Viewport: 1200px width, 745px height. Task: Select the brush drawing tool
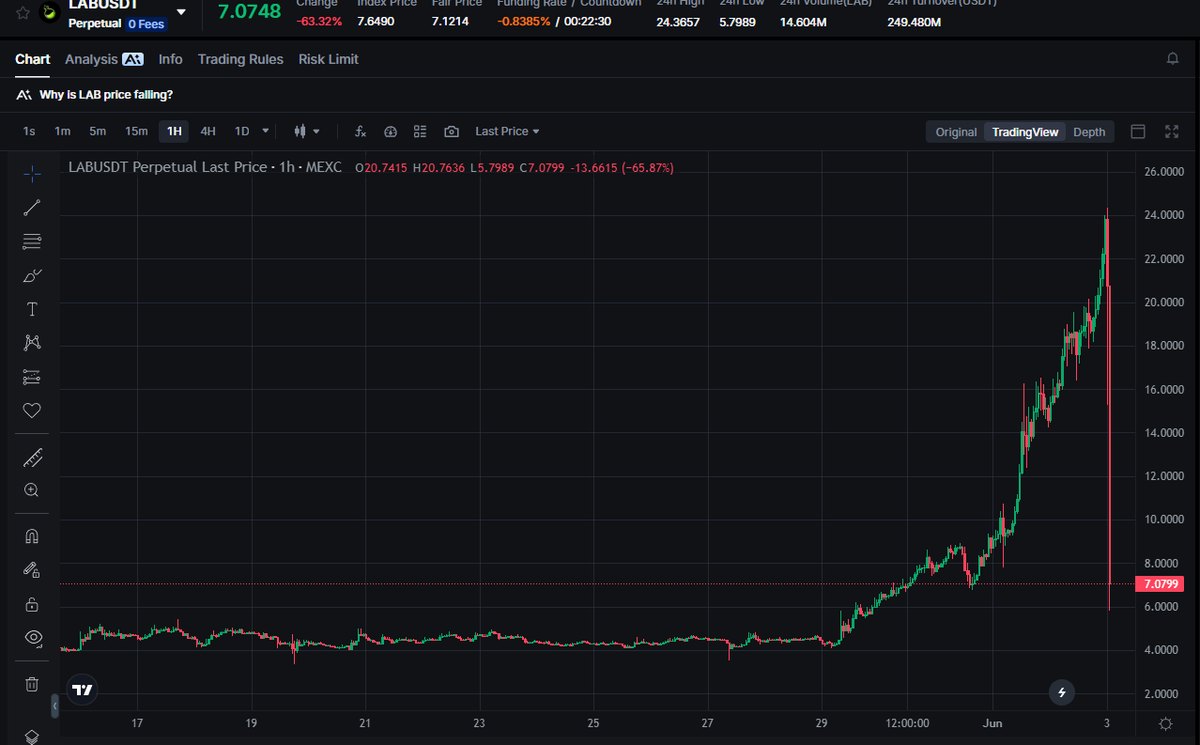coord(32,275)
